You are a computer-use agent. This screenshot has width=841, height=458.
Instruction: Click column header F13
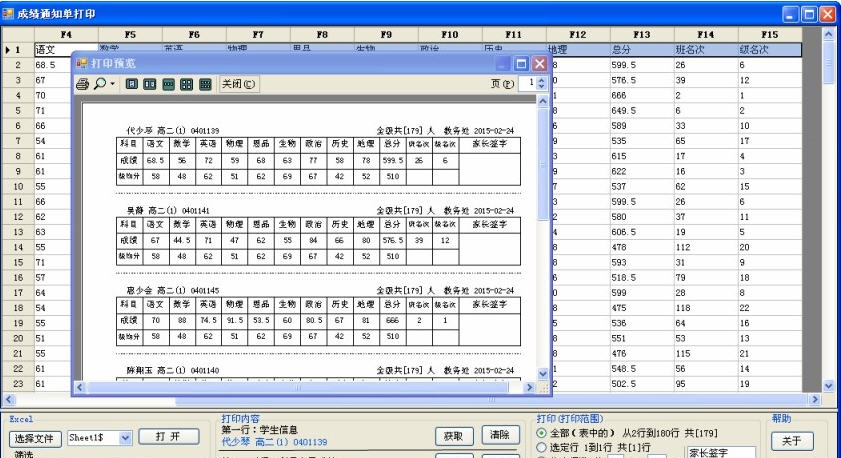click(641, 34)
